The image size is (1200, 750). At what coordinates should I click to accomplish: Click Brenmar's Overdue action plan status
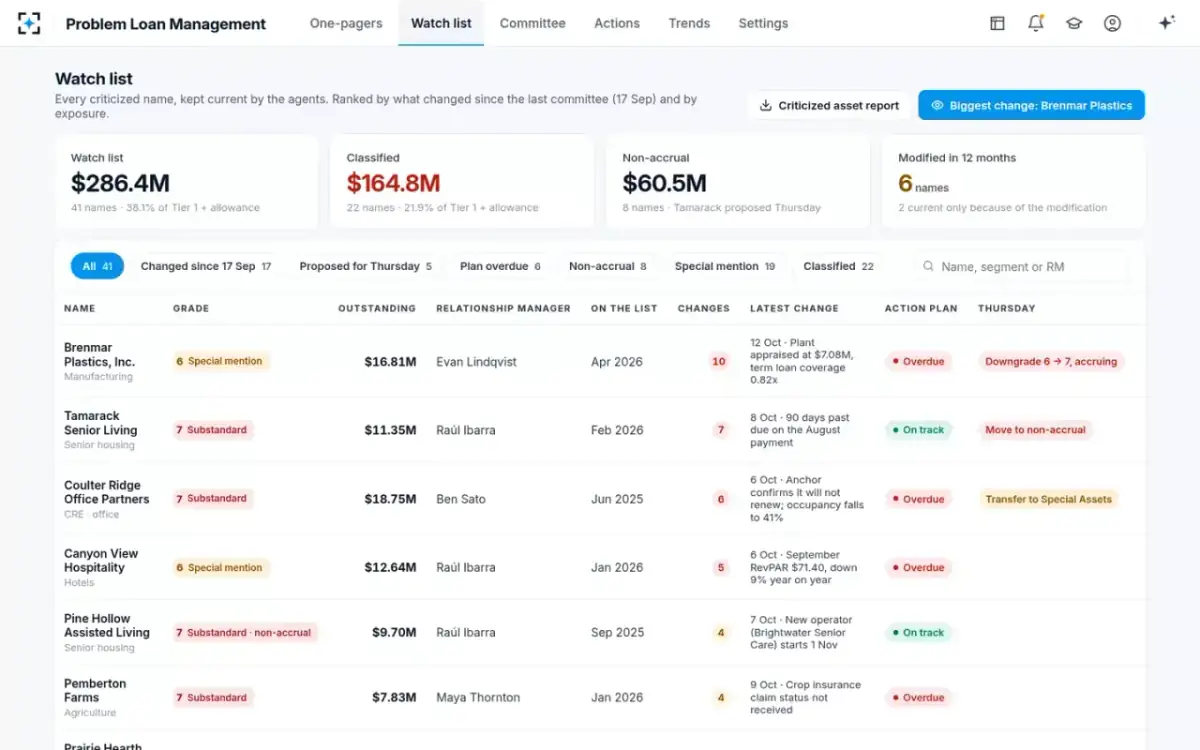(x=918, y=361)
